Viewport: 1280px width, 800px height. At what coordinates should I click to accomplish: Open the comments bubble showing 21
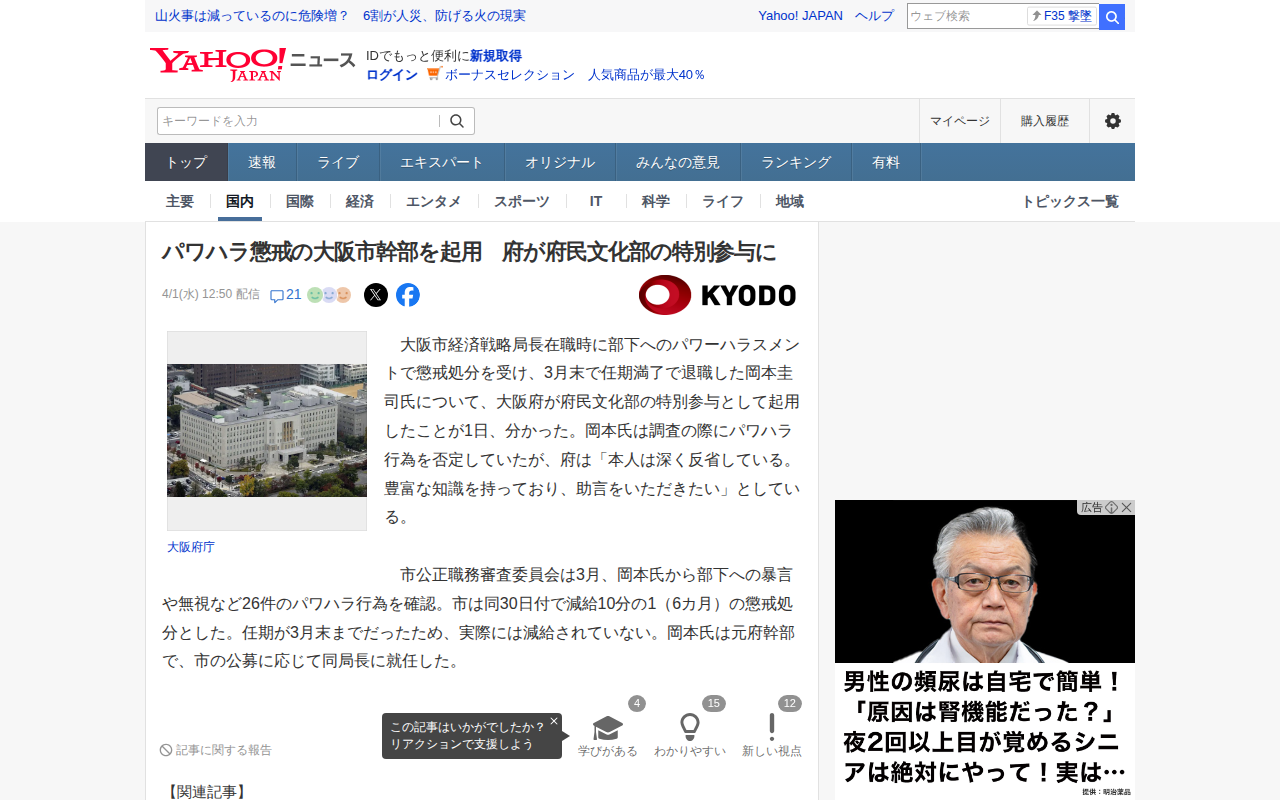[x=286, y=295]
